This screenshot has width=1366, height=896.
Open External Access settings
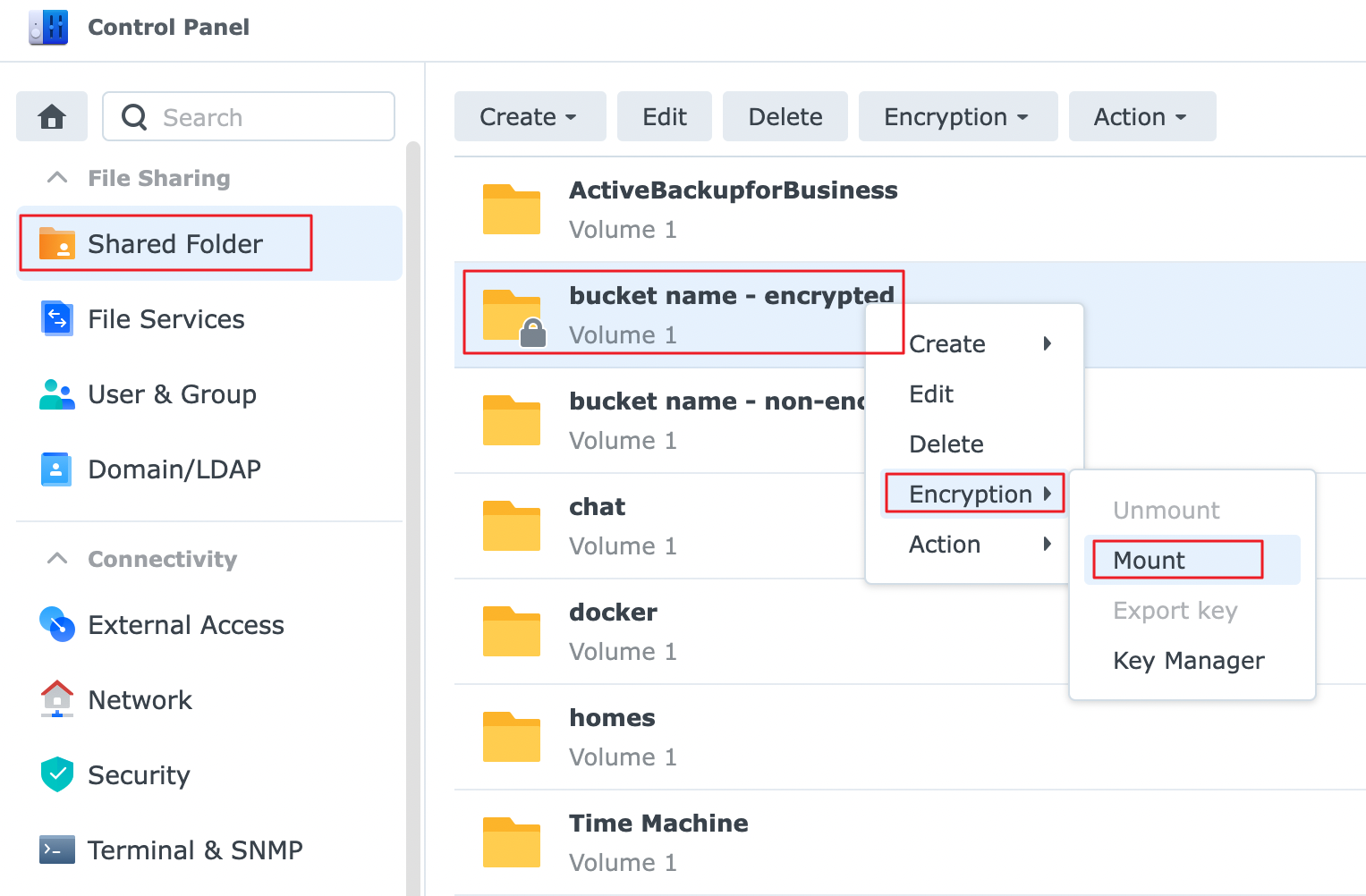(x=185, y=625)
